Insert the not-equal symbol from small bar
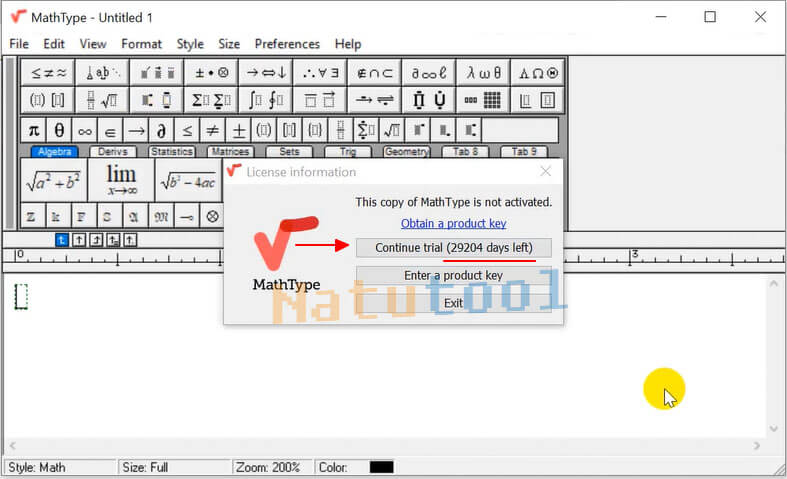Screen dimensions: 787x479 pos(213,131)
